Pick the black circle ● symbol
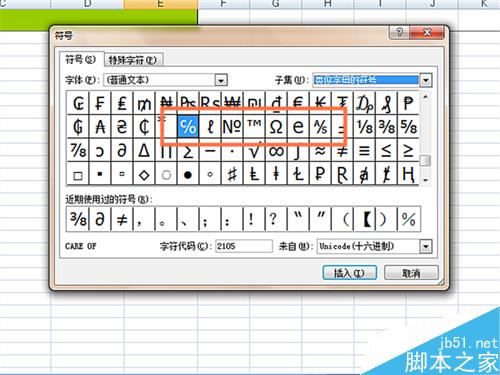Screen dimensions: 500x375 pyautogui.click(x=188, y=174)
